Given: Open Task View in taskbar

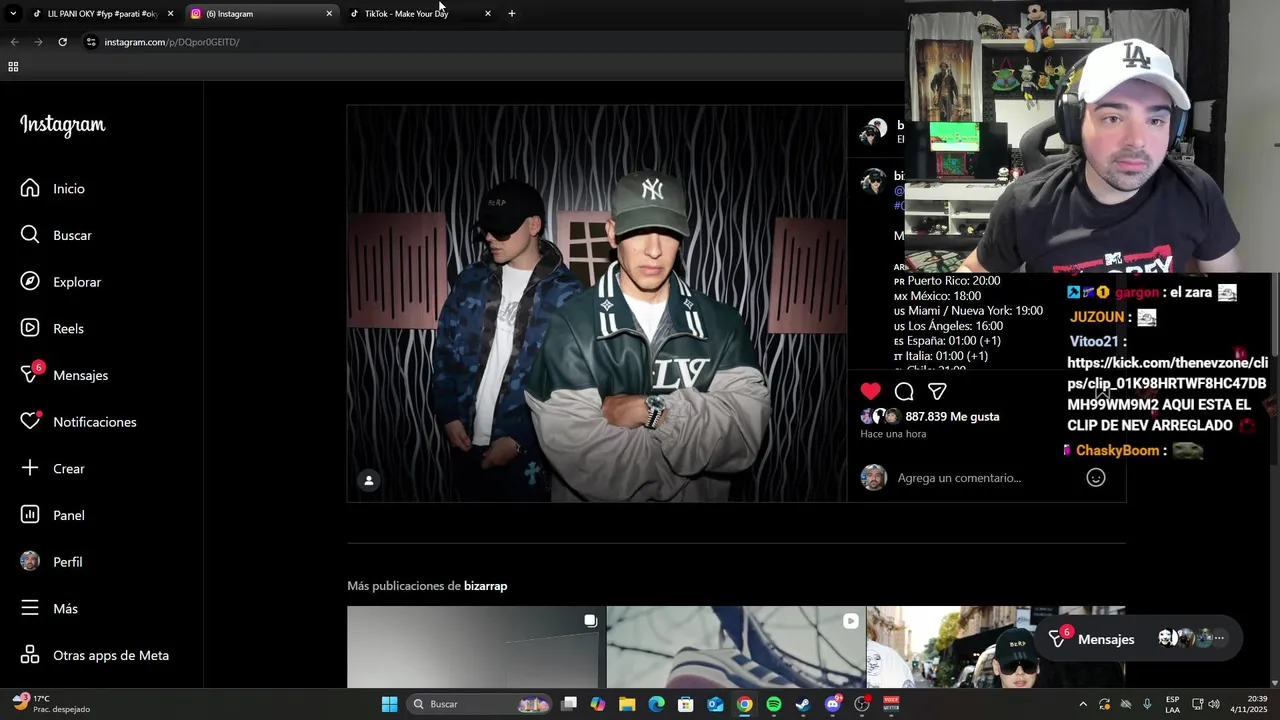Looking at the screenshot, I should click(569, 704).
